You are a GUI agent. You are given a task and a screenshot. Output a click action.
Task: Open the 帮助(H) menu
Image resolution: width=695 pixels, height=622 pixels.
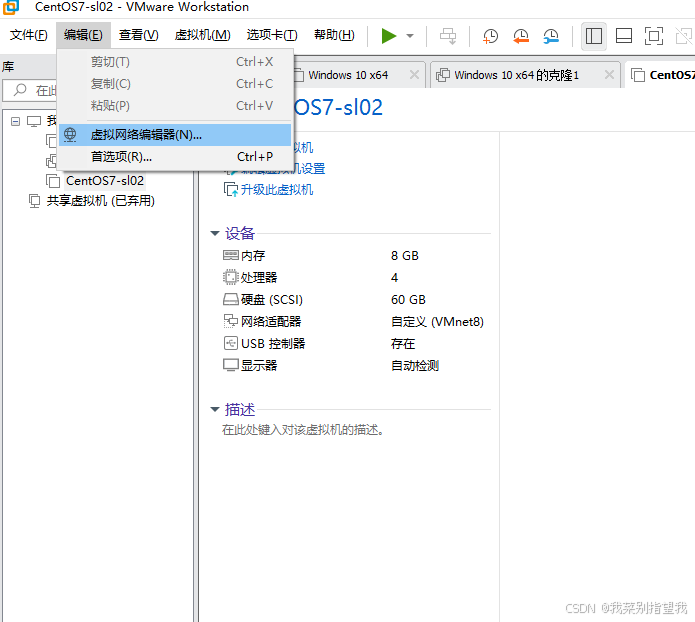(334, 35)
